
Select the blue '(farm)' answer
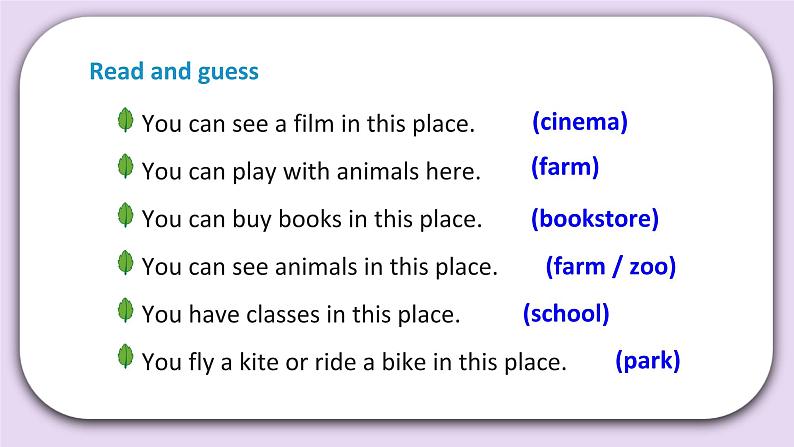(564, 167)
